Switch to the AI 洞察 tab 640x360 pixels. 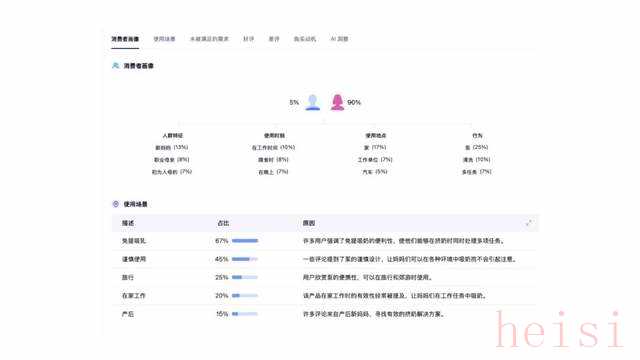click(339, 39)
